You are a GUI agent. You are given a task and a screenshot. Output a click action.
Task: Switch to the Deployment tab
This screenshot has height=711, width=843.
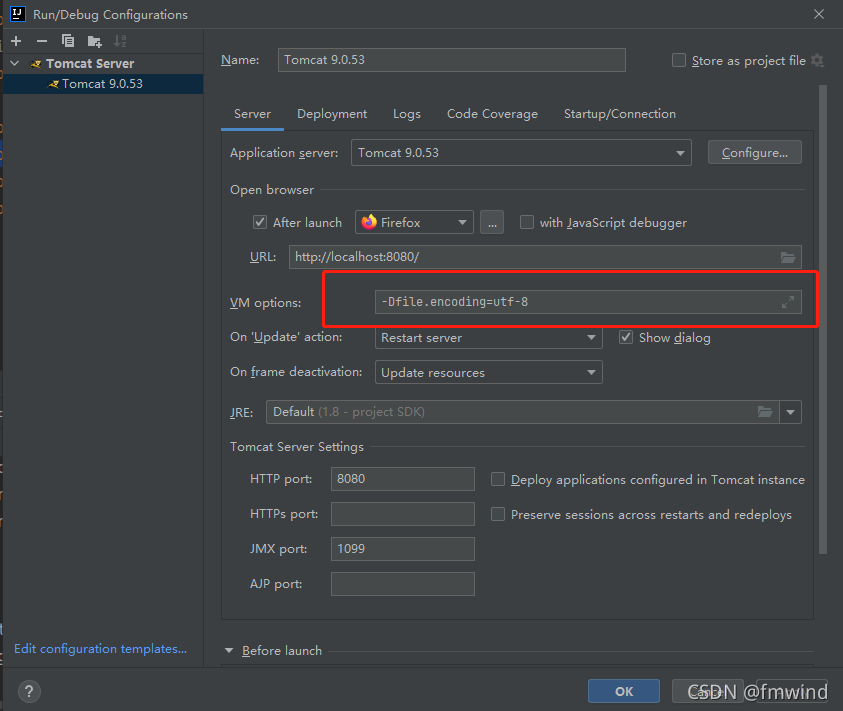pos(332,114)
